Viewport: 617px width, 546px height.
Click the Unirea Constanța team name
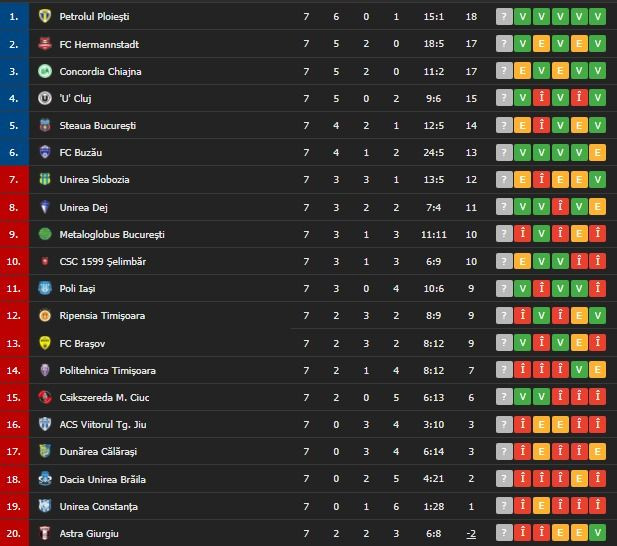tap(99, 506)
